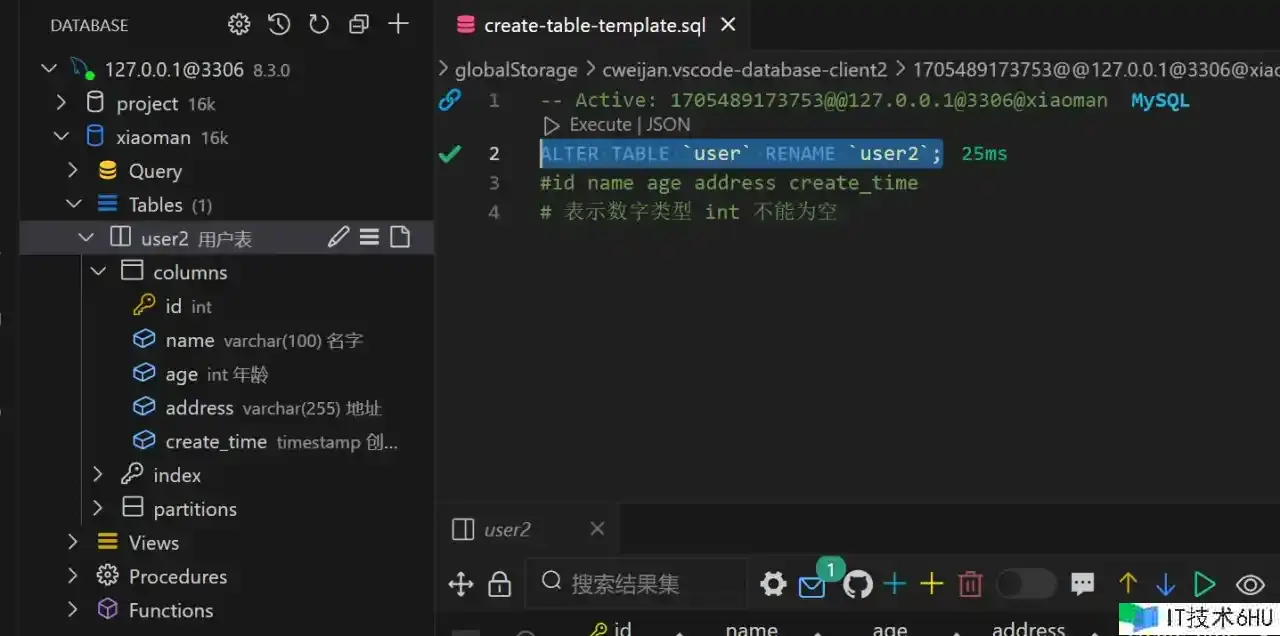The width and height of the screenshot is (1280, 636).
Task: Edit the user2 table with pencil icon
Action: (x=339, y=237)
